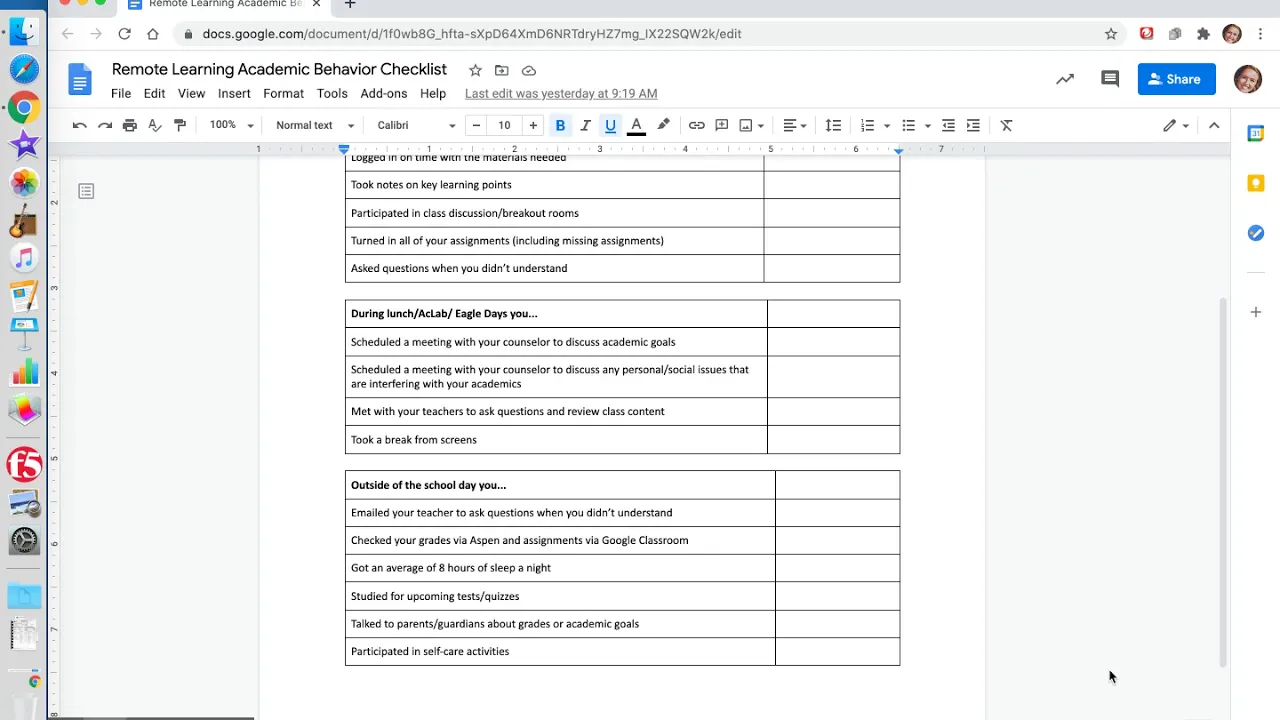Open the insert image dropdown arrow
1280x720 pixels.
click(x=761, y=126)
